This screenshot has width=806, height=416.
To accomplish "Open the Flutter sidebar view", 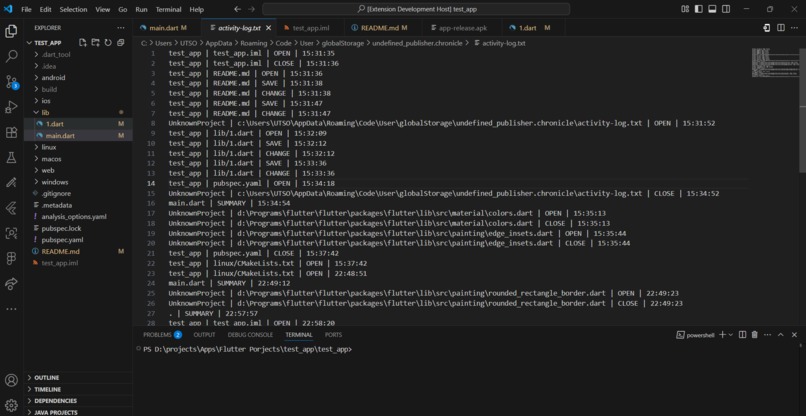I will [x=11, y=208].
